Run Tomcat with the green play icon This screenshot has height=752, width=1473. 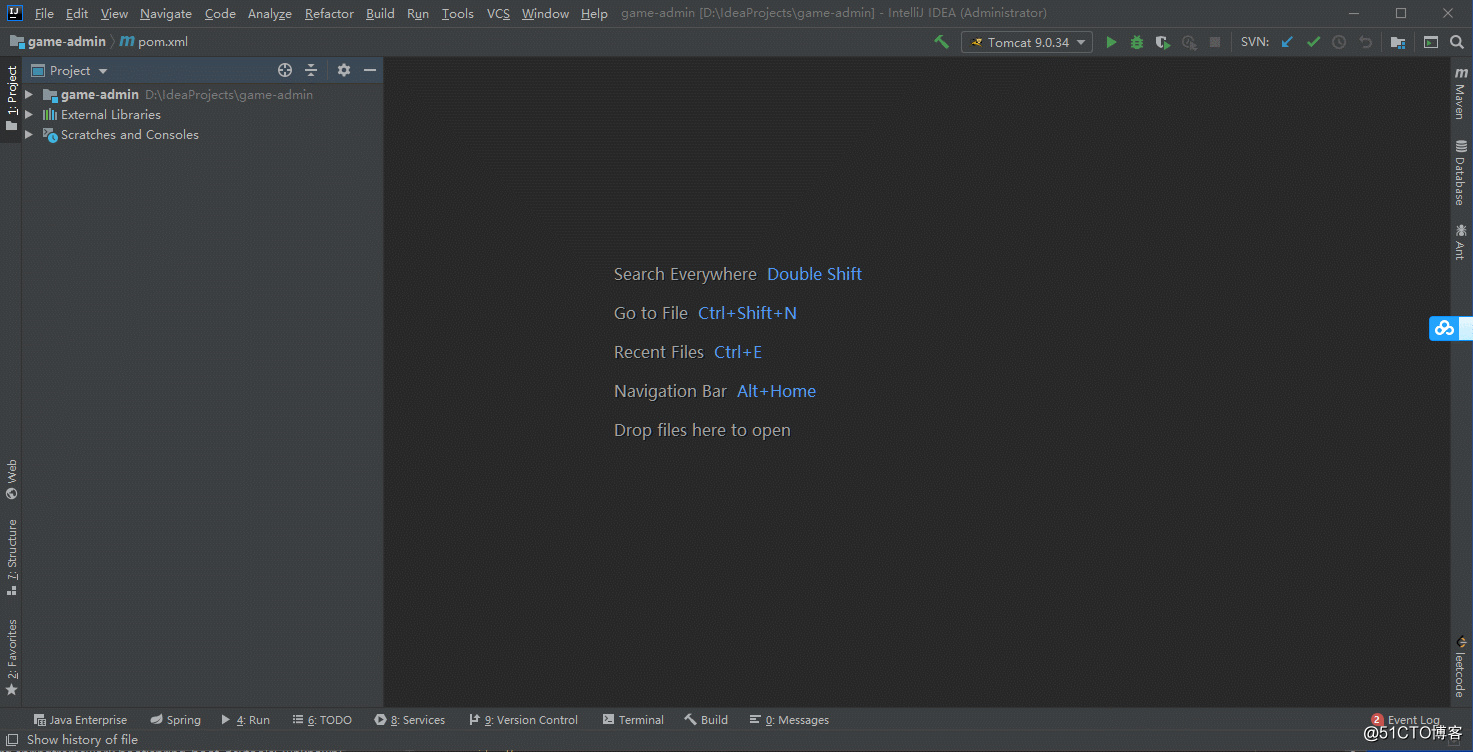click(x=1111, y=42)
